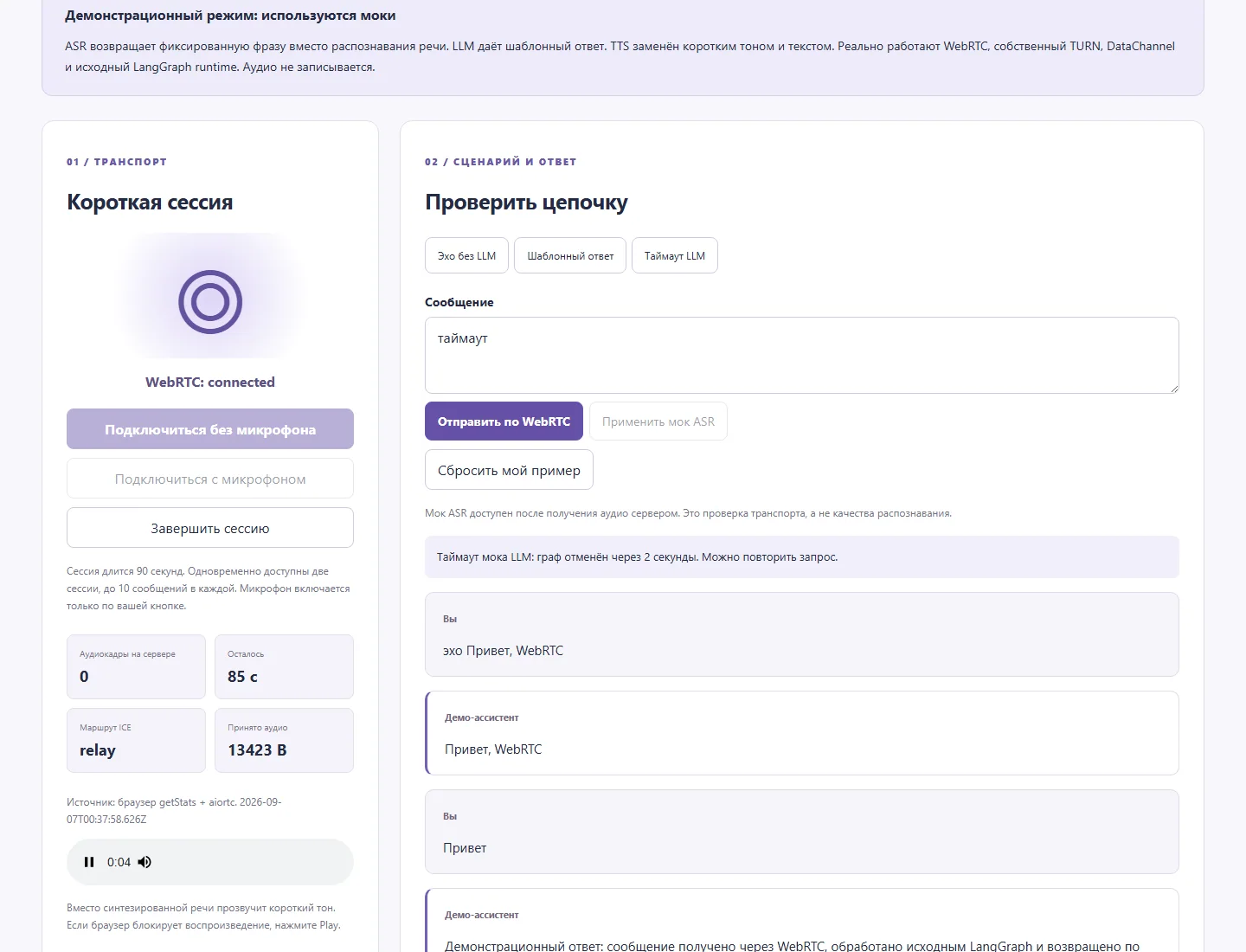
Task: Choose the 'Таймаут LLM' scenario preset
Action: [675, 255]
